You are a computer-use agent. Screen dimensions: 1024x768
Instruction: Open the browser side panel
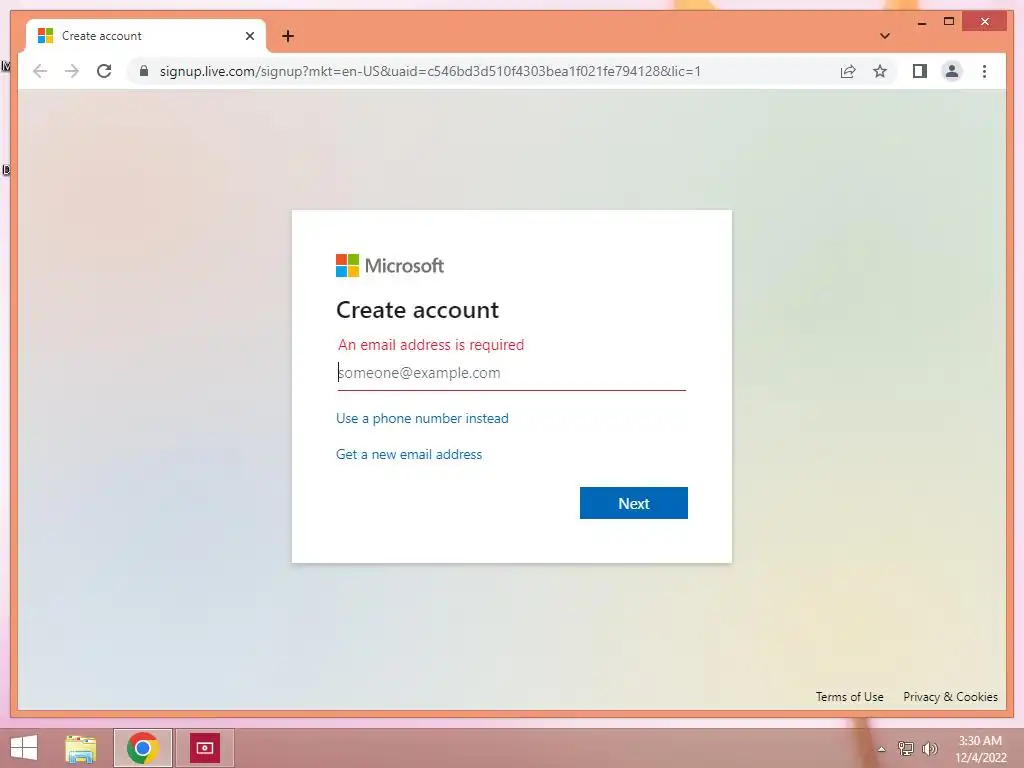click(x=920, y=71)
